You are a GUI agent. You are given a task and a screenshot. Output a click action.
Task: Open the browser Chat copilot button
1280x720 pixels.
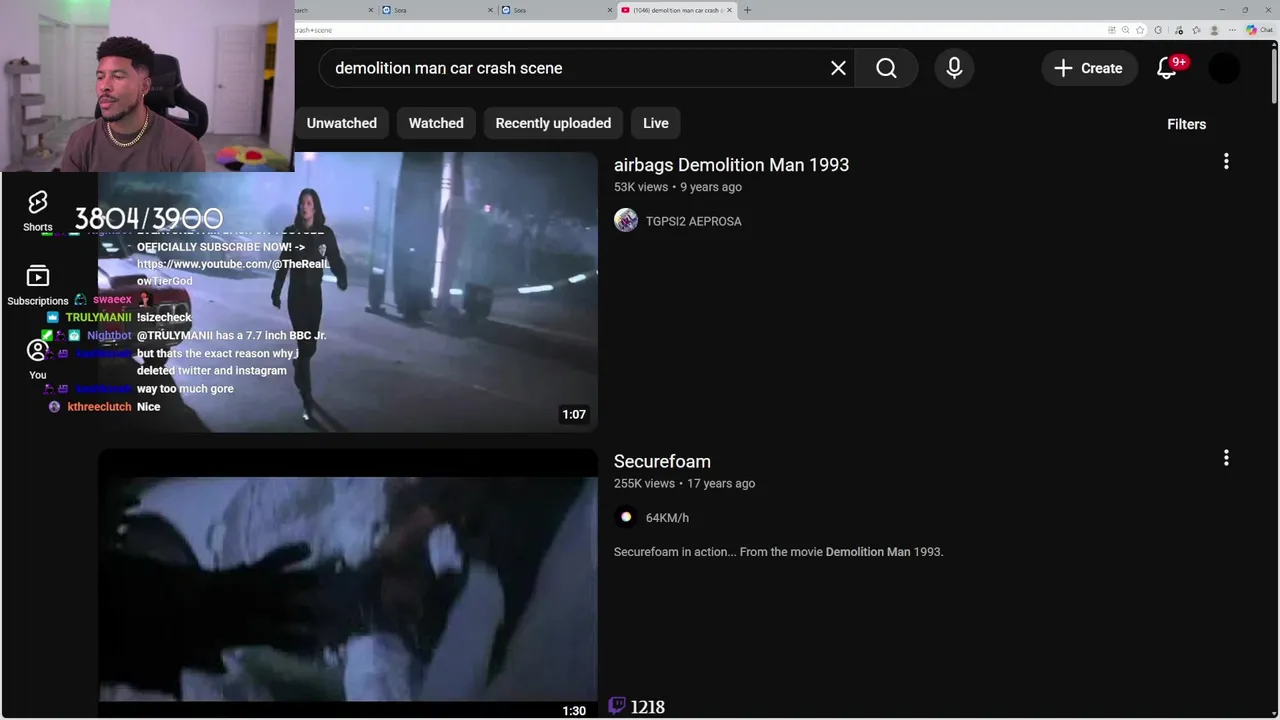click(1258, 30)
